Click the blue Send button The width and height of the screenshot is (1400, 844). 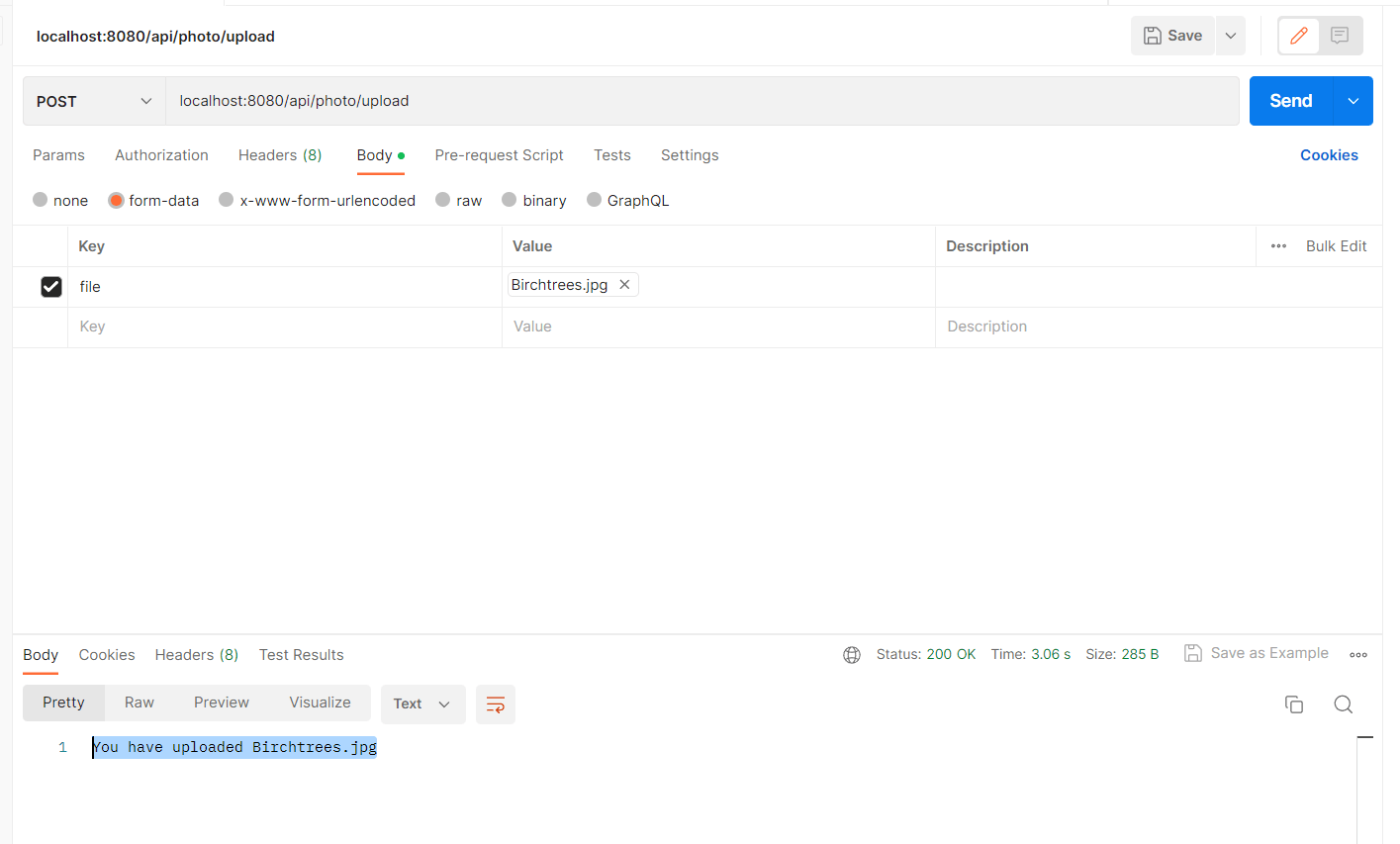(x=1291, y=101)
